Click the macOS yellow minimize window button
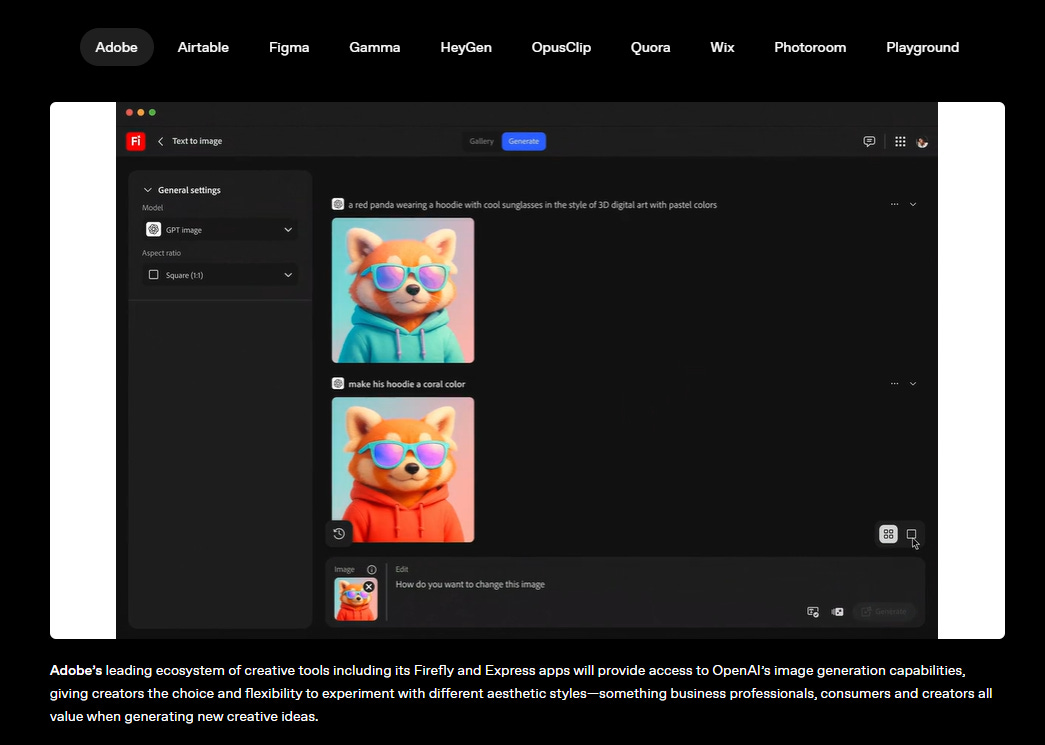The height and width of the screenshot is (745, 1045). pyautogui.click(x=141, y=113)
